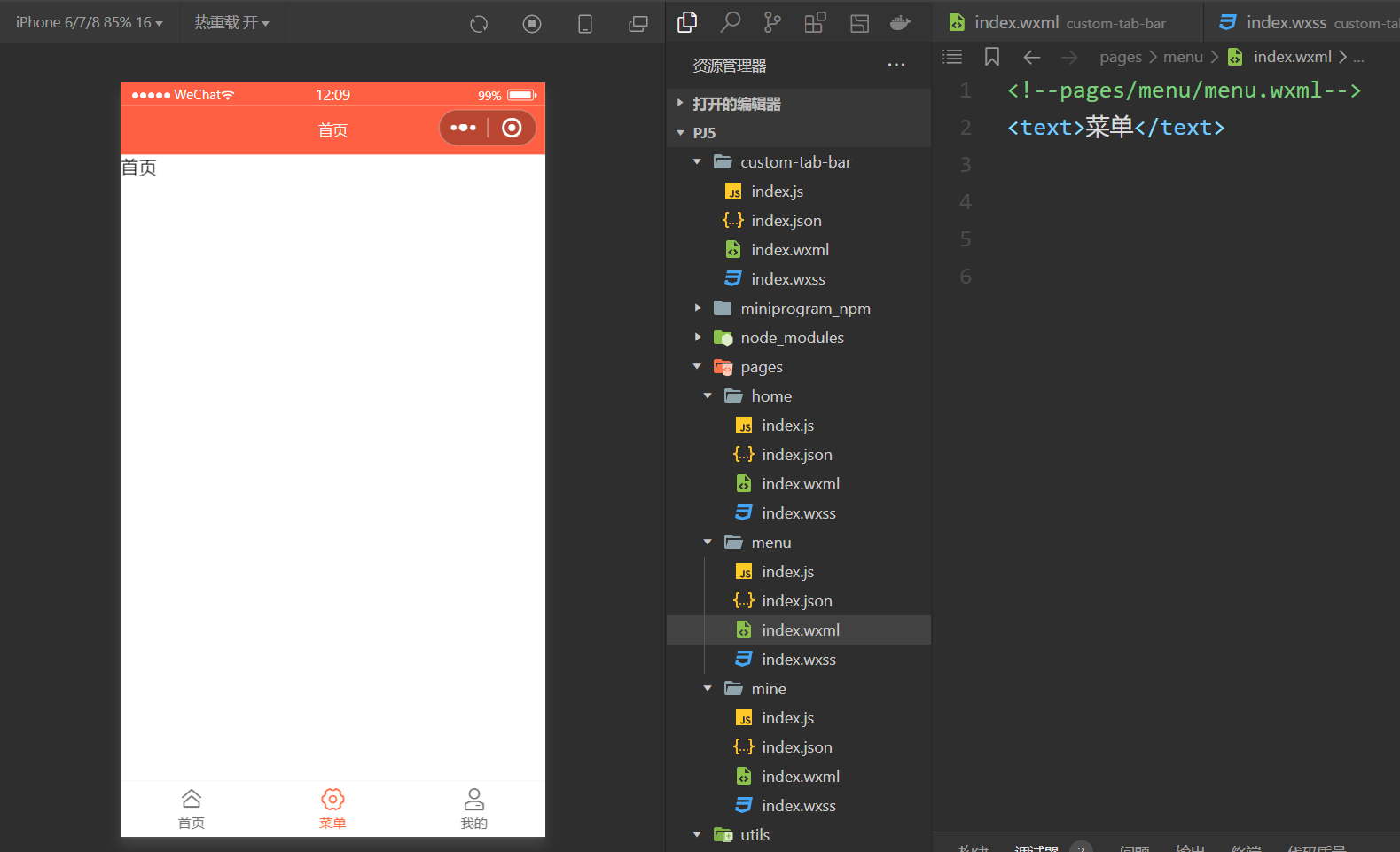This screenshot has width=1400, height=852.
Task: Click the menu breadcrumb in editor
Action: pos(1183,57)
